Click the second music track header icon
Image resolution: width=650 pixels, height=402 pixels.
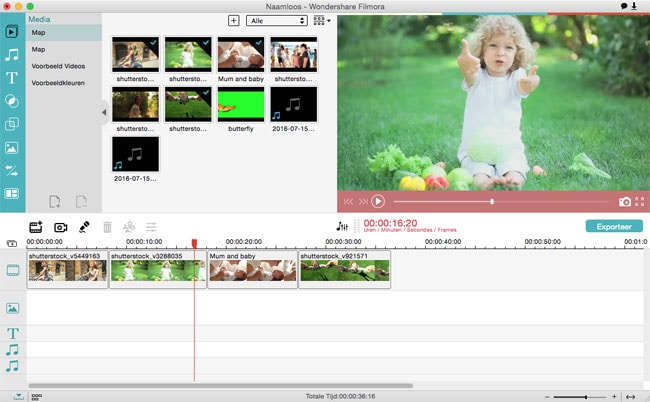tap(12, 366)
